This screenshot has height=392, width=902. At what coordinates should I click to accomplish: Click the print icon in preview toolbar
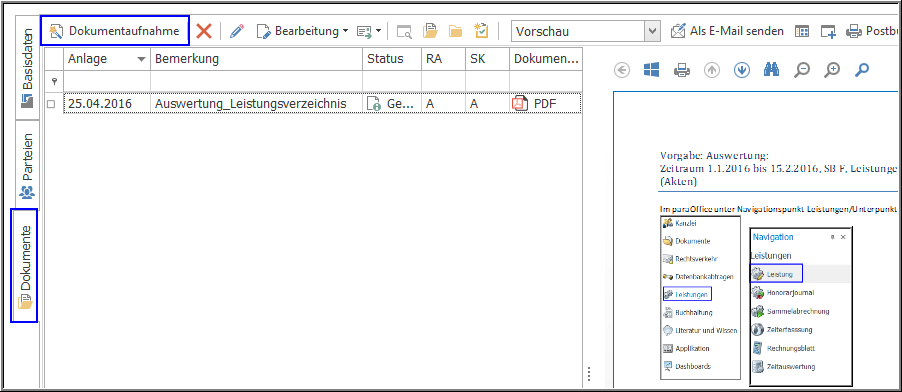point(682,70)
